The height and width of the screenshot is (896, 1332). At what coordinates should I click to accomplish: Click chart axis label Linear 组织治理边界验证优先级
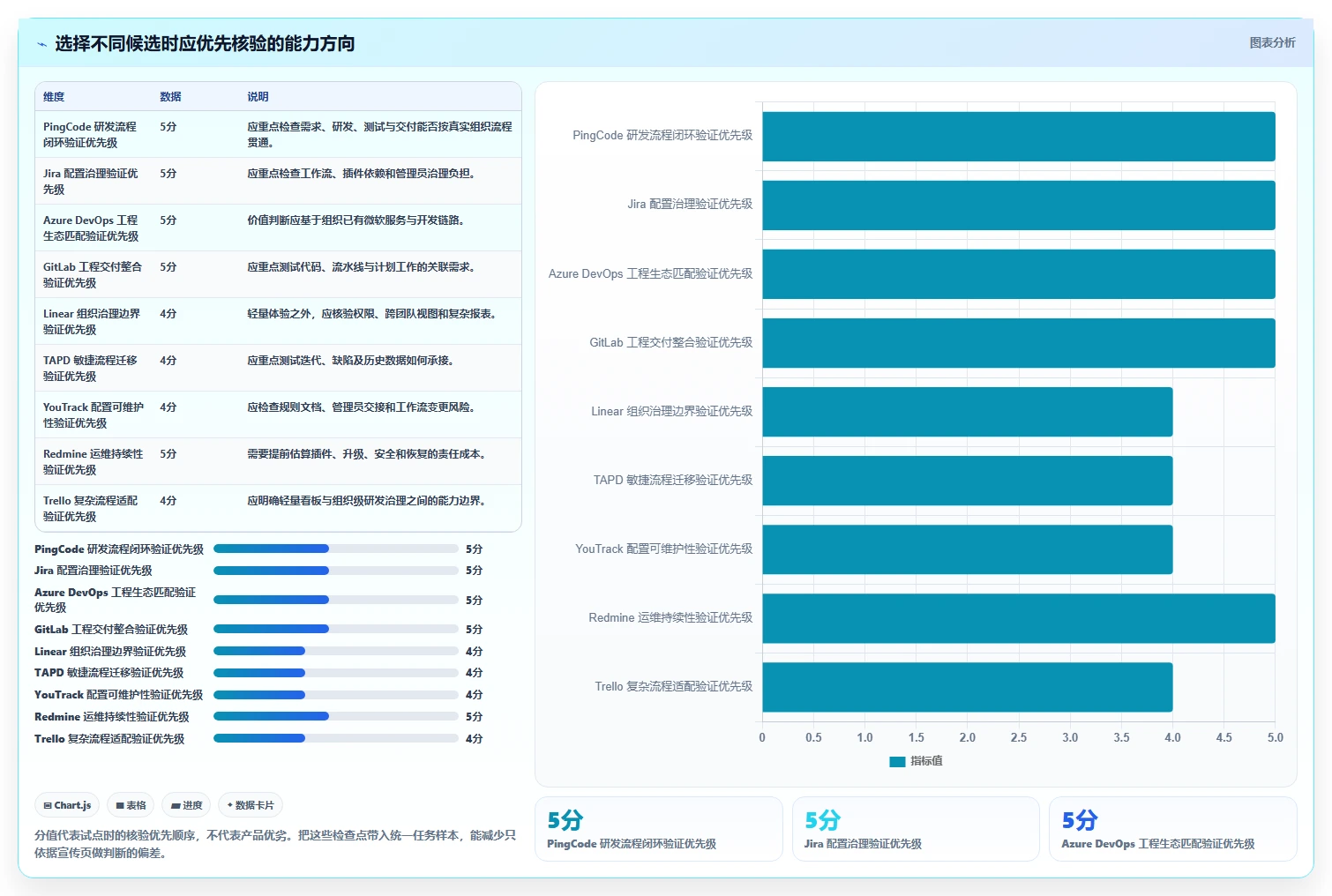tap(671, 411)
